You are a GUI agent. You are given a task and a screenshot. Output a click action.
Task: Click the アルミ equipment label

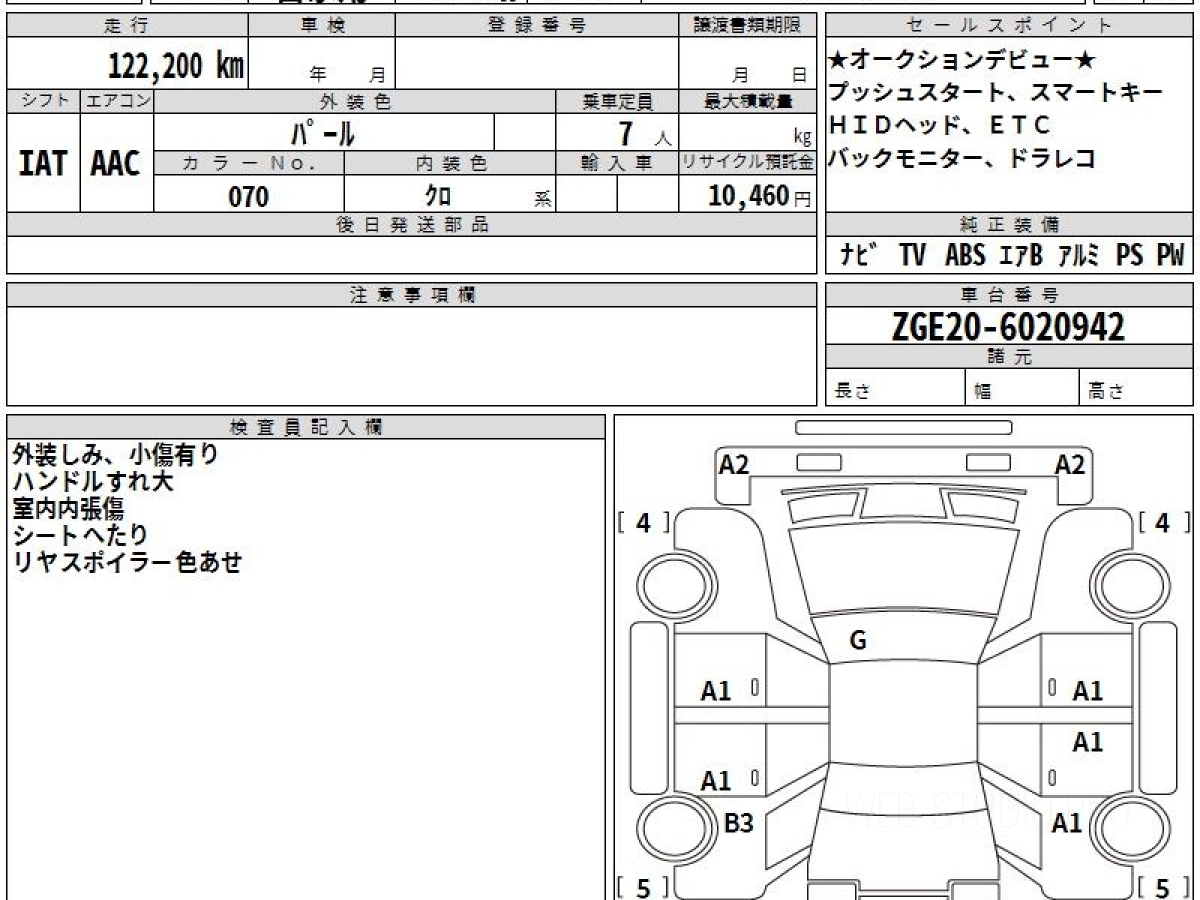click(1079, 255)
